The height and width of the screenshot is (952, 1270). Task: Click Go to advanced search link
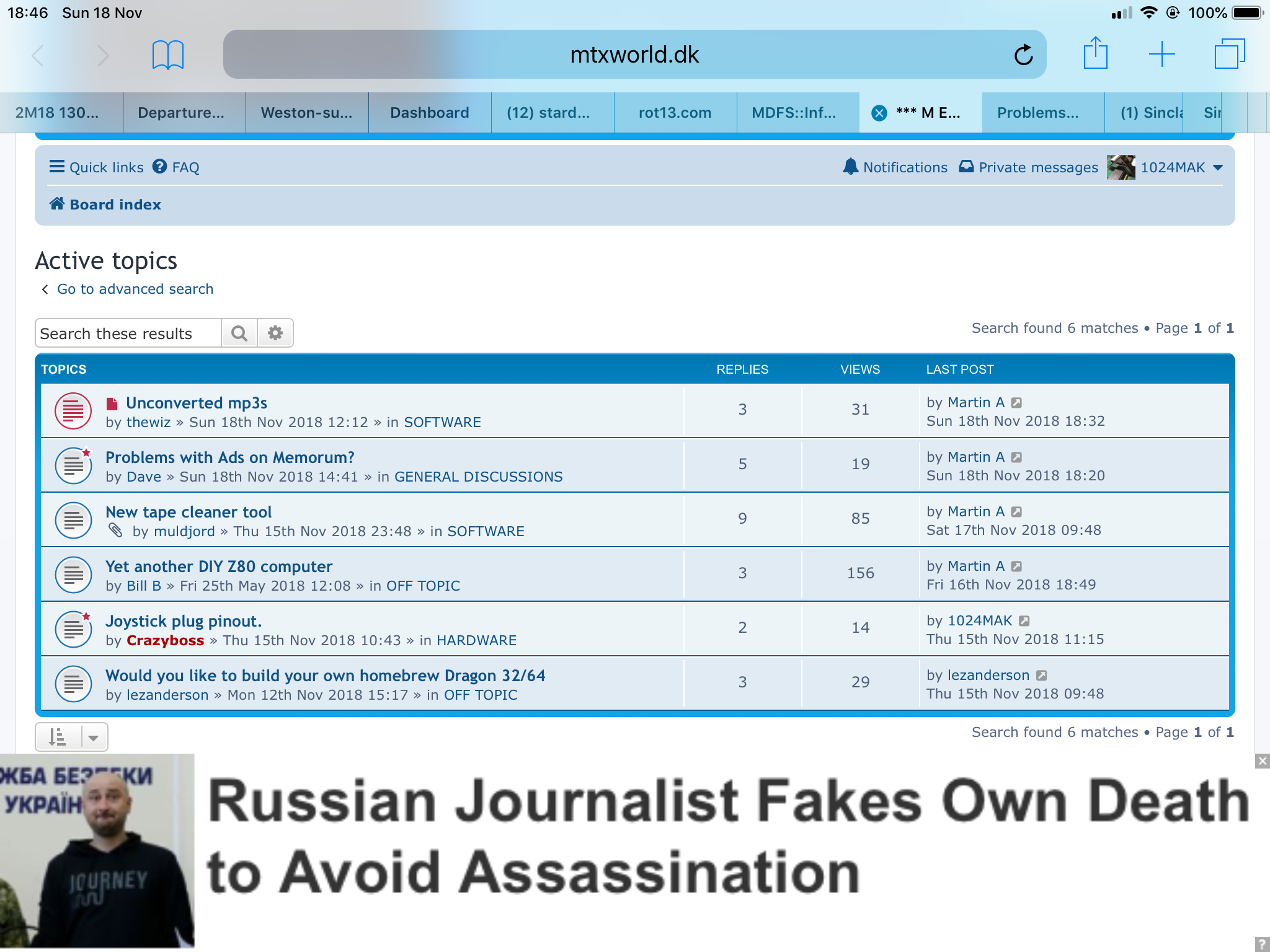click(135, 289)
